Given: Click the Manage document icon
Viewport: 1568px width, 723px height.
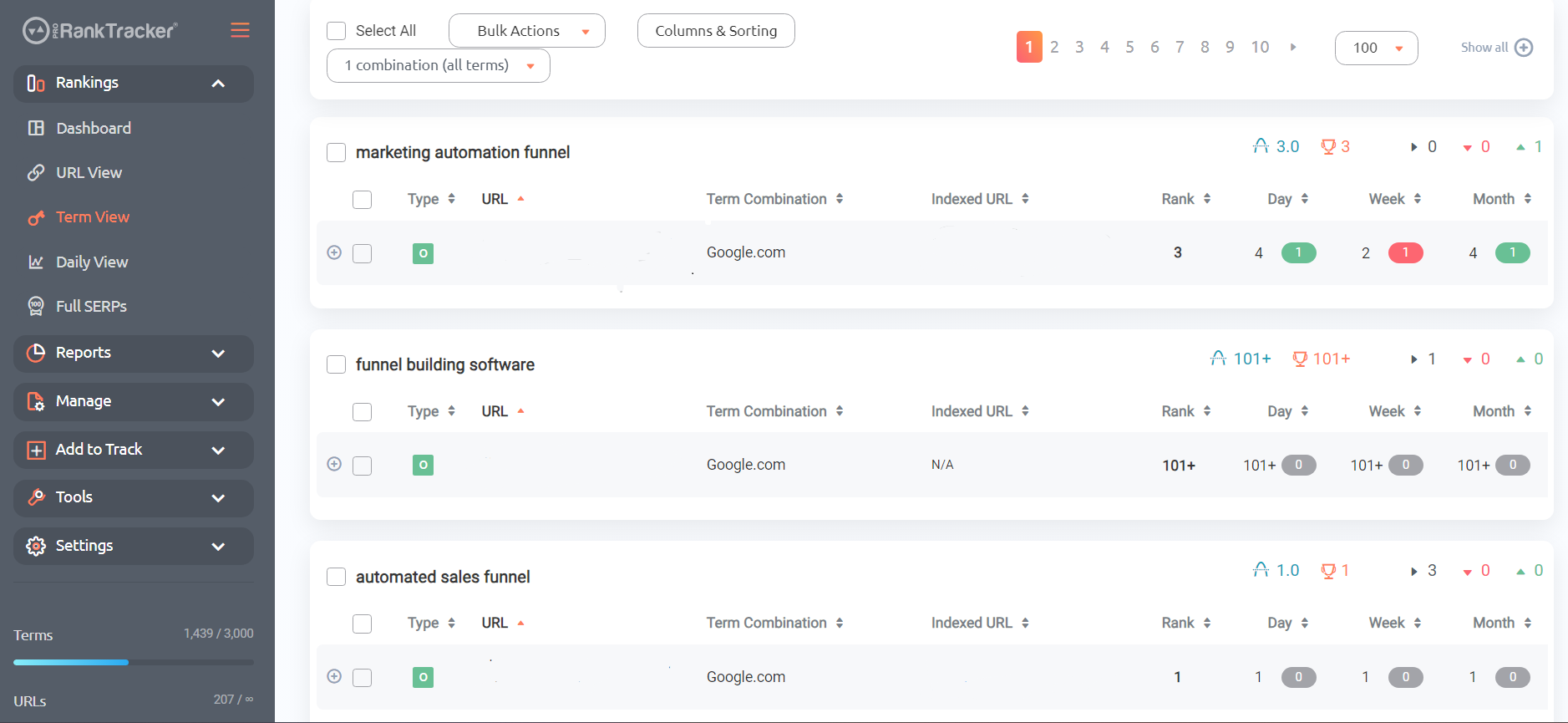Looking at the screenshot, I should tap(36, 401).
